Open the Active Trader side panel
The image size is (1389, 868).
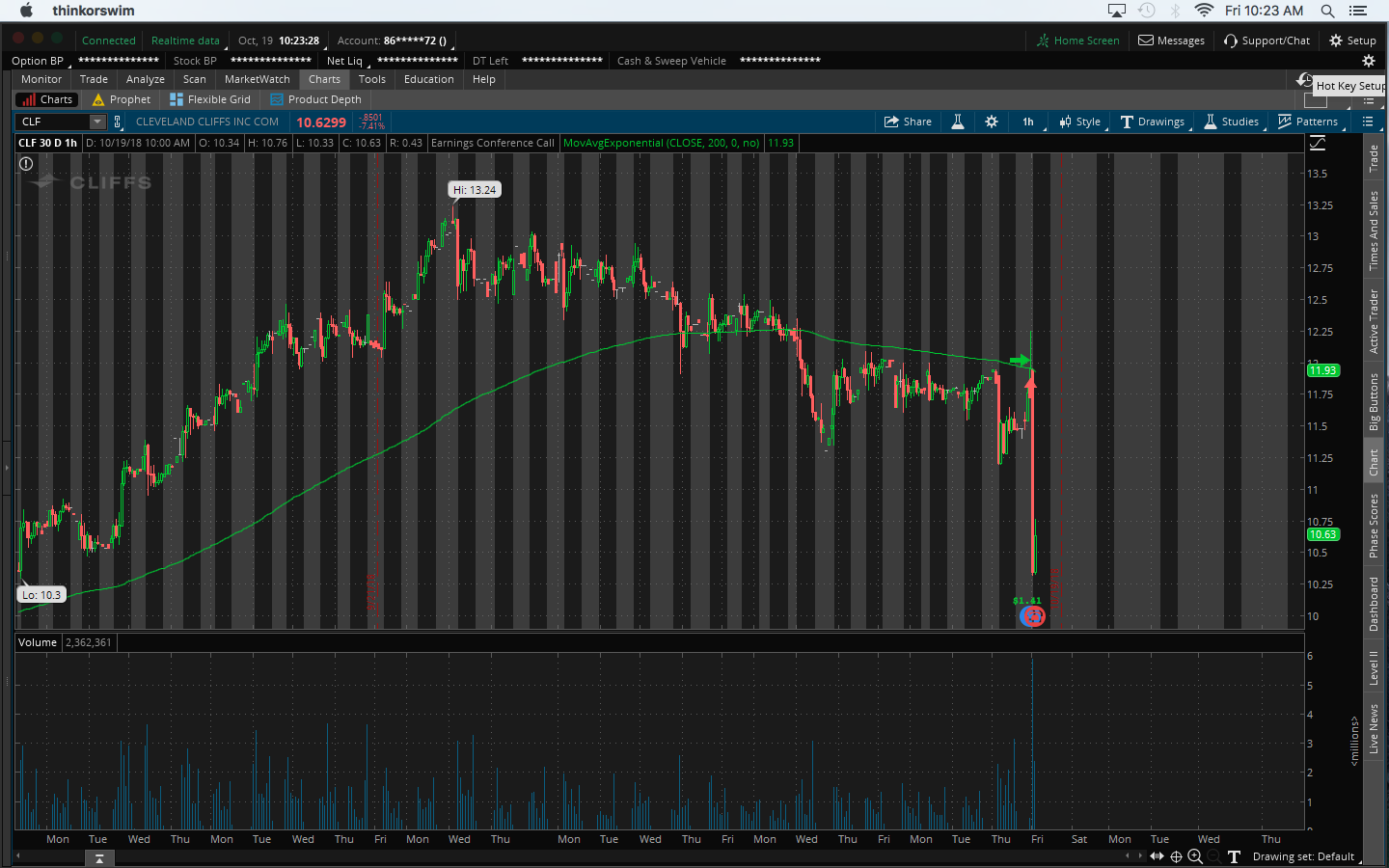pos(1374,321)
